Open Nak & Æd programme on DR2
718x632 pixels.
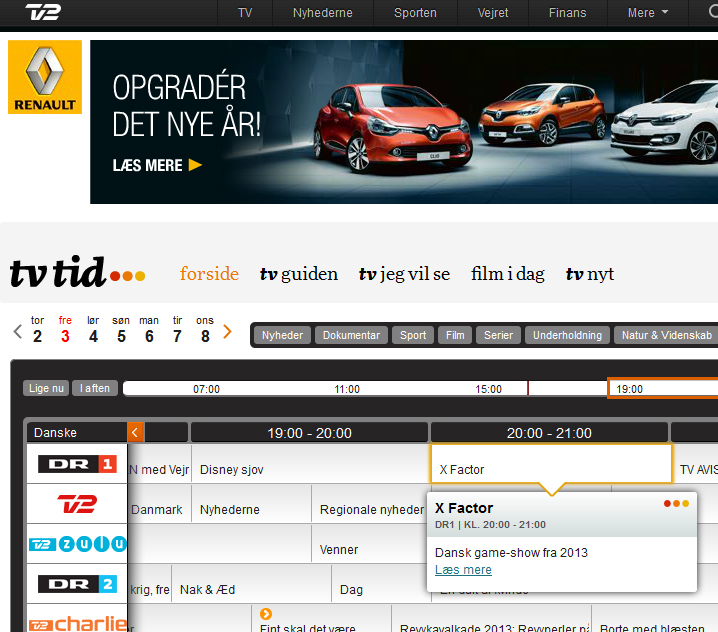251,584
